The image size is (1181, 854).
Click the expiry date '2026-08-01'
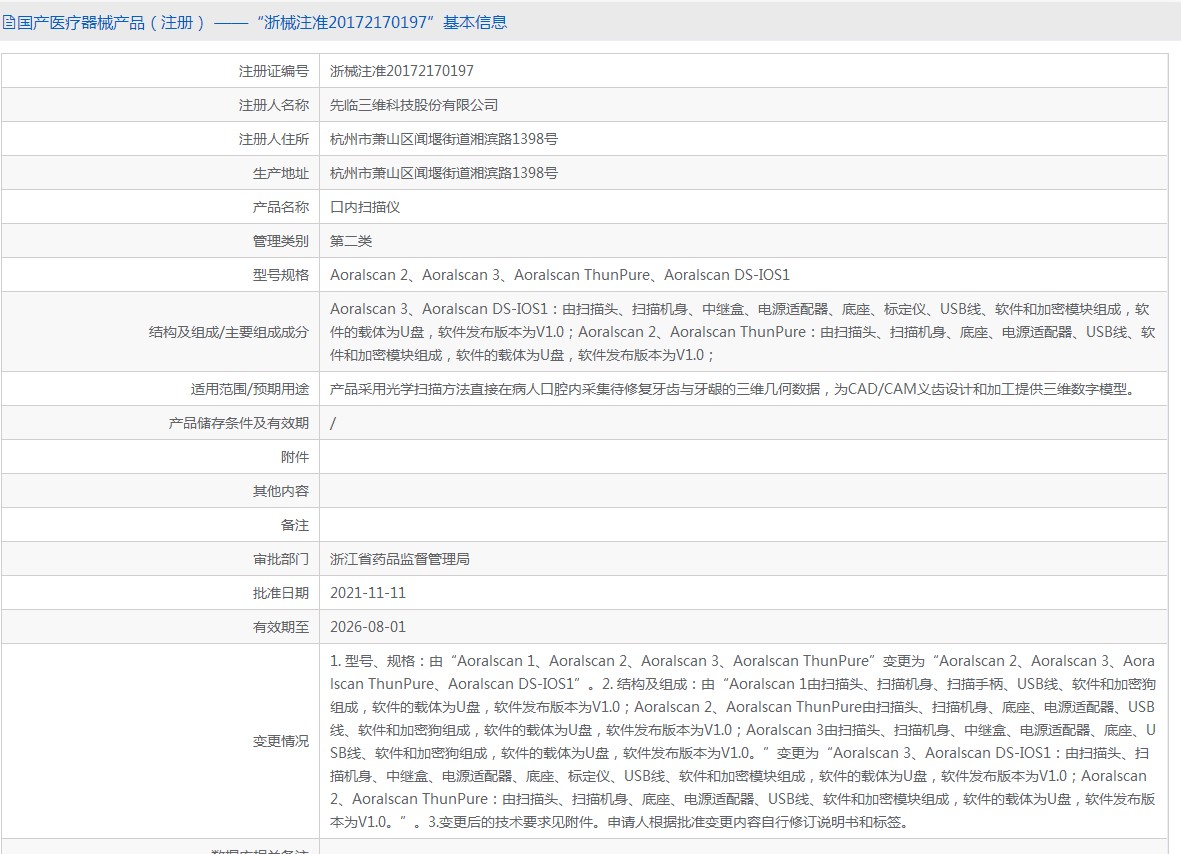[368, 627]
